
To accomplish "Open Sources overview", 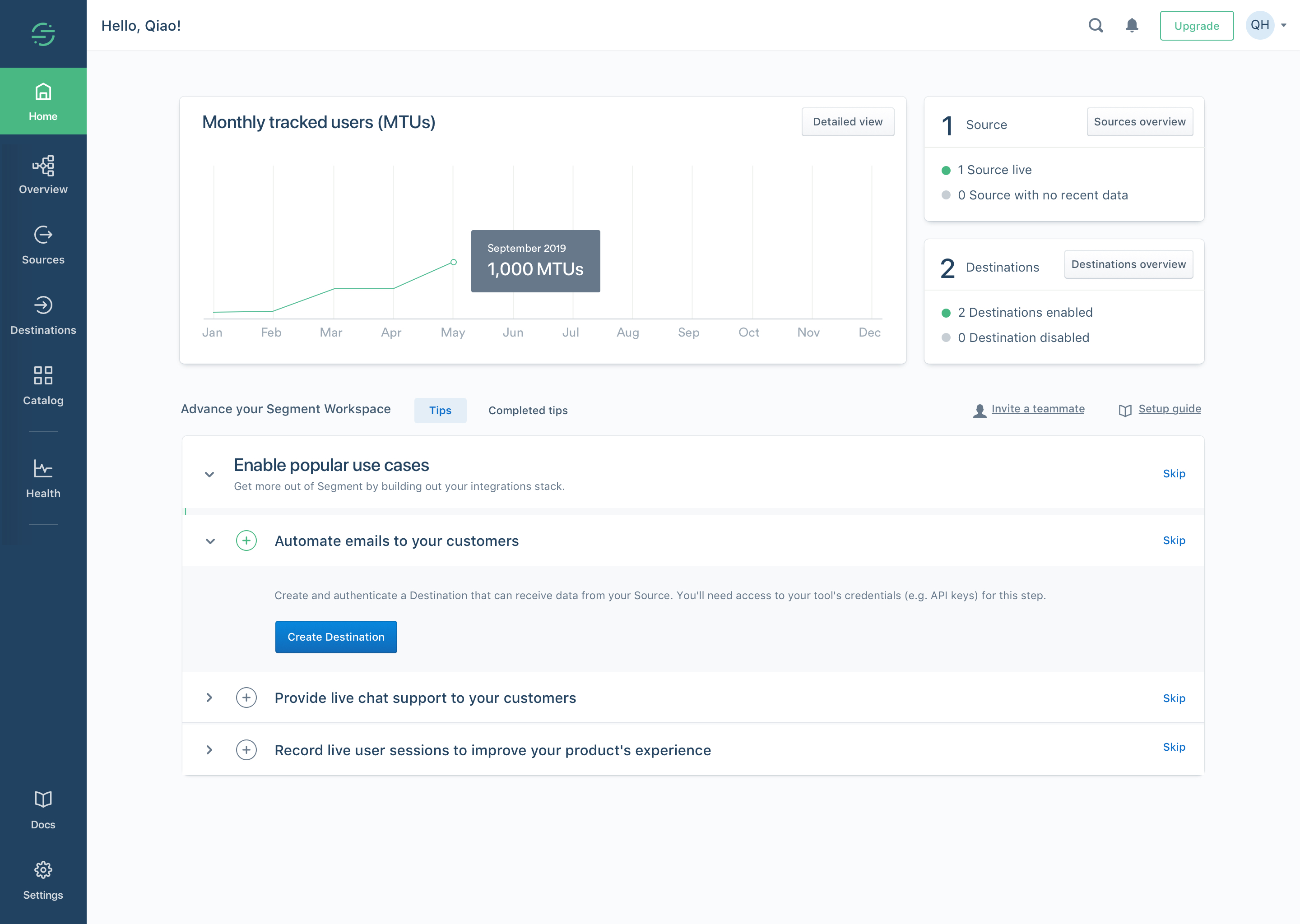I will [1139, 122].
